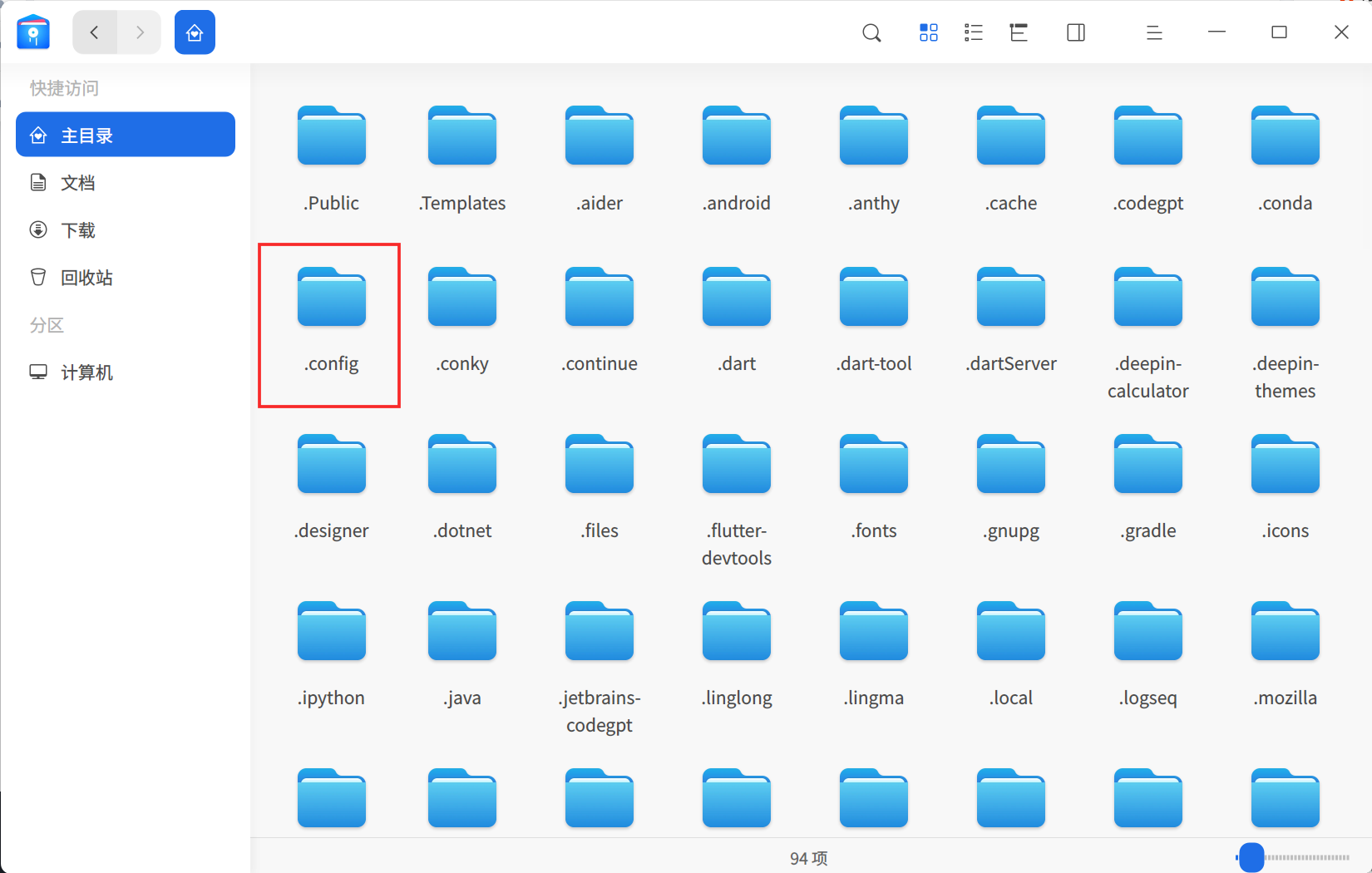Select the .ipython folder

click(x=332, y=655)
